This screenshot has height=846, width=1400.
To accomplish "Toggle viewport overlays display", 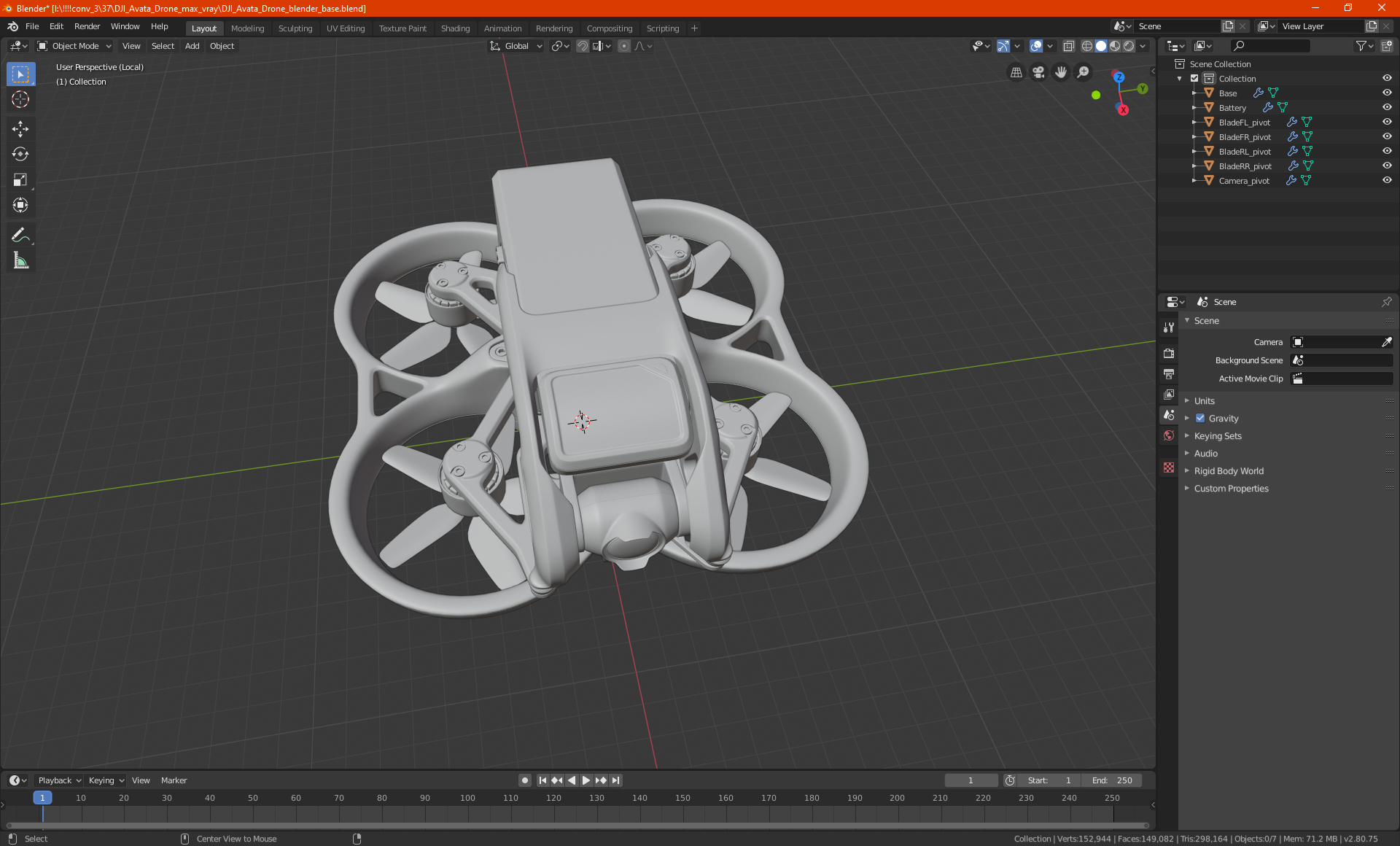I will [x=1036, y=46].
